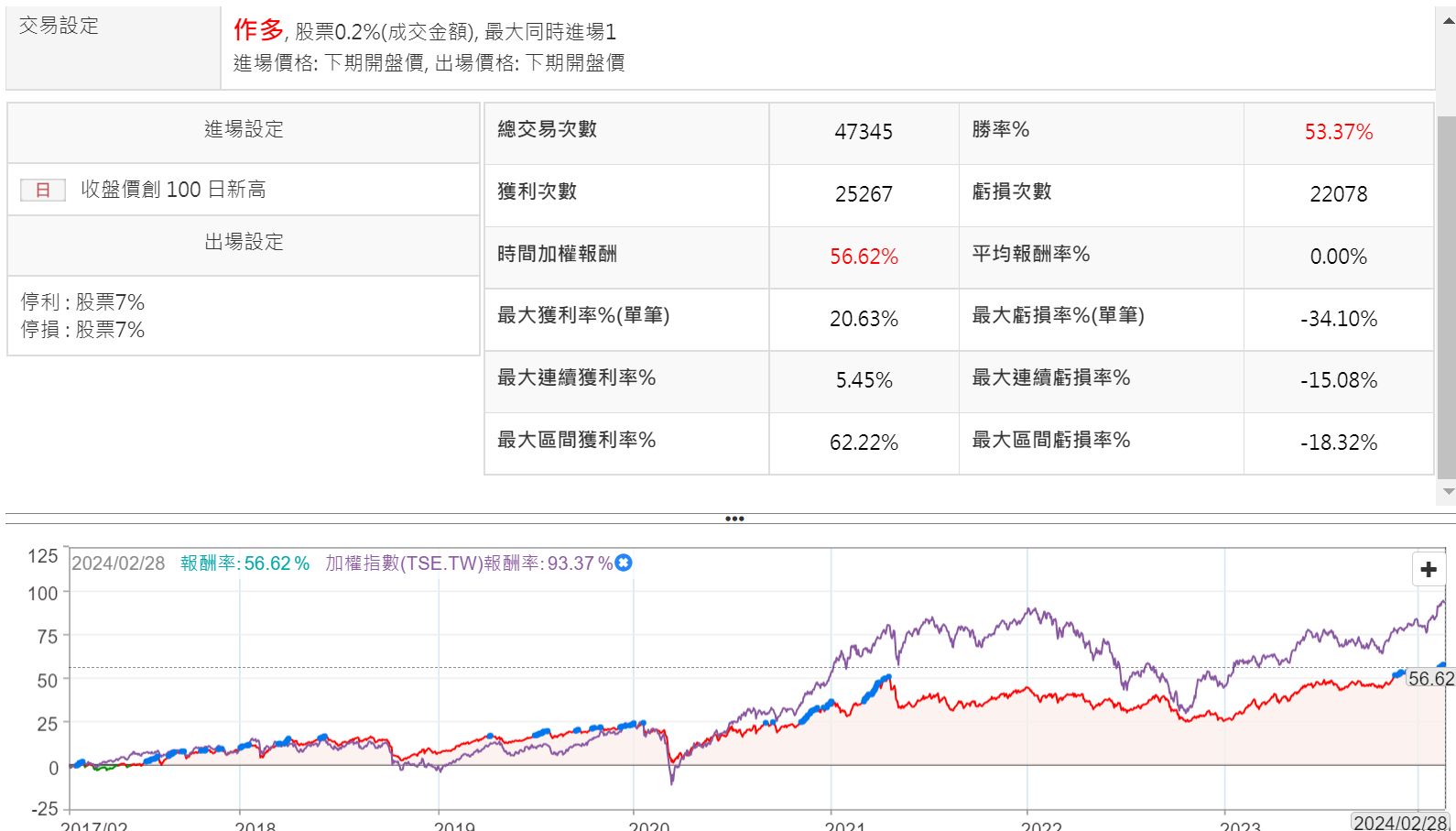This screenshot has height=831, width=1456.
Task: Click the 交易設定 label cell
Action: pyautogui.click(x=59, y=26)
